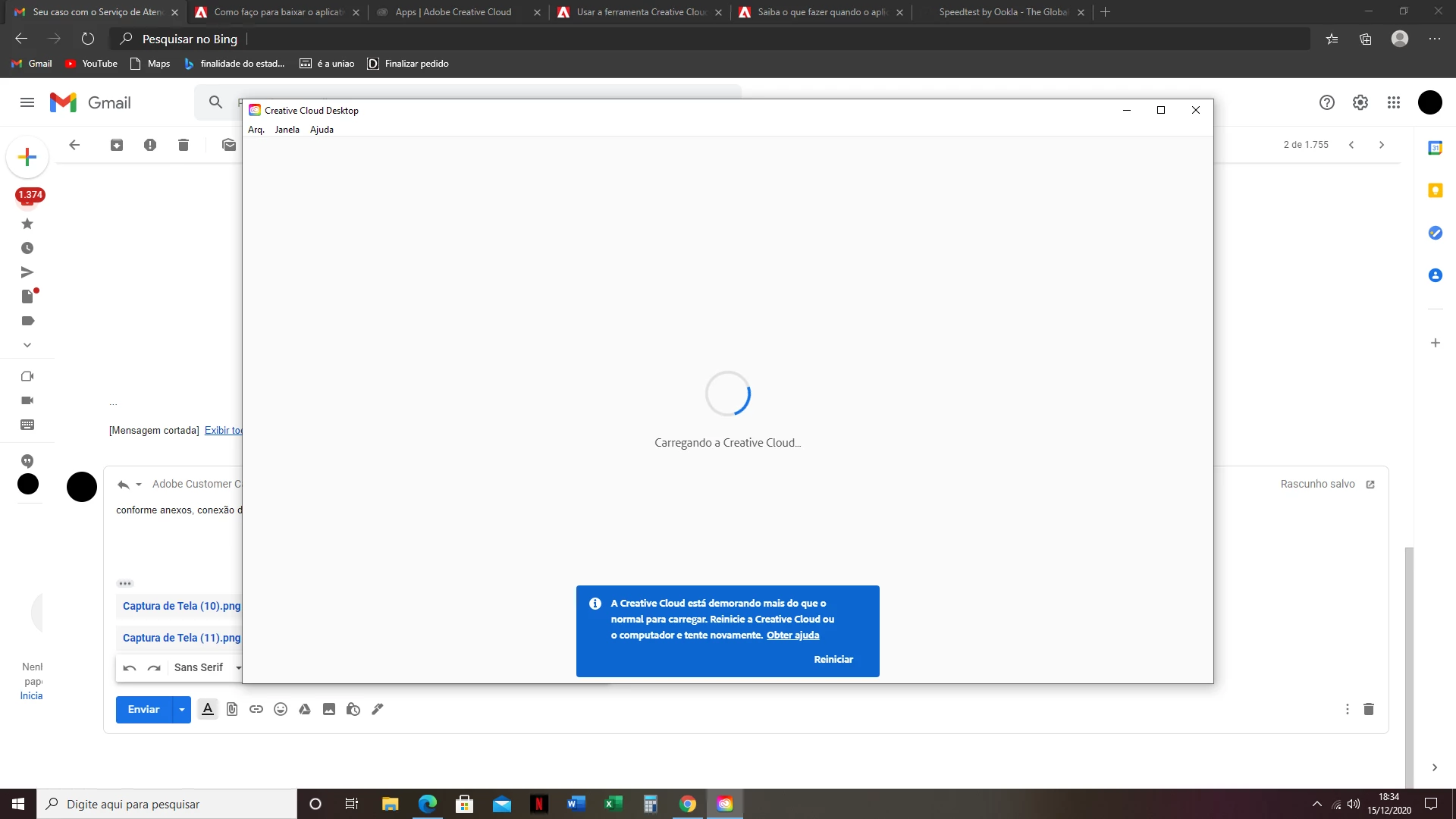Image resolution: width=1456 pixels, height=819 pixels.
Task: Insert emoji in Gmail compose toolbar
Action: point(281,709)
